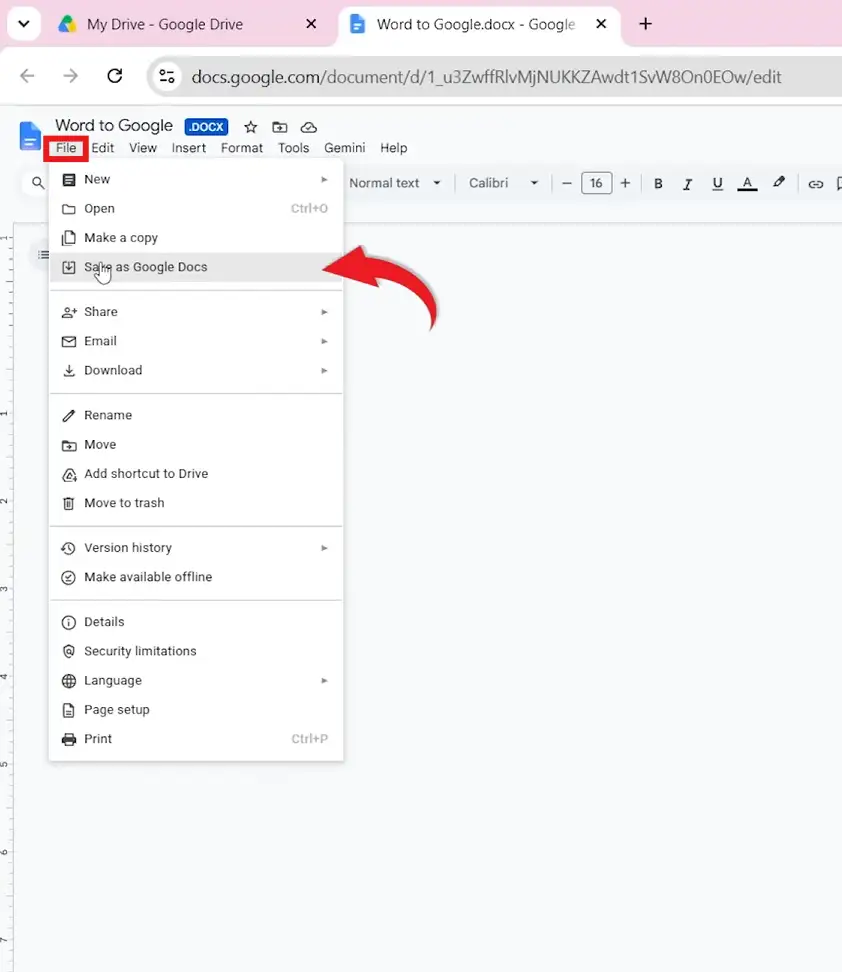Increase font size with plus button
842x972 pixels.
(x=625, y=183)
